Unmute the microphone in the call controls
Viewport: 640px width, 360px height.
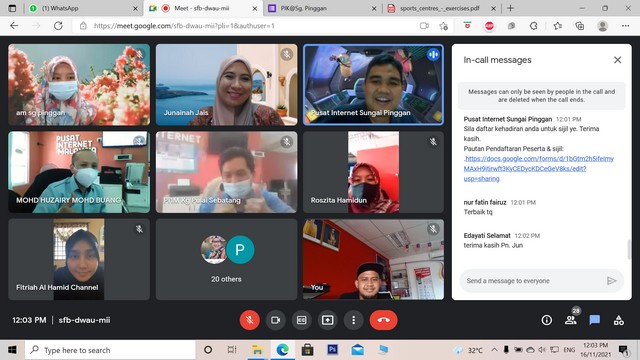pyautogui.click(x=249, y=320)
